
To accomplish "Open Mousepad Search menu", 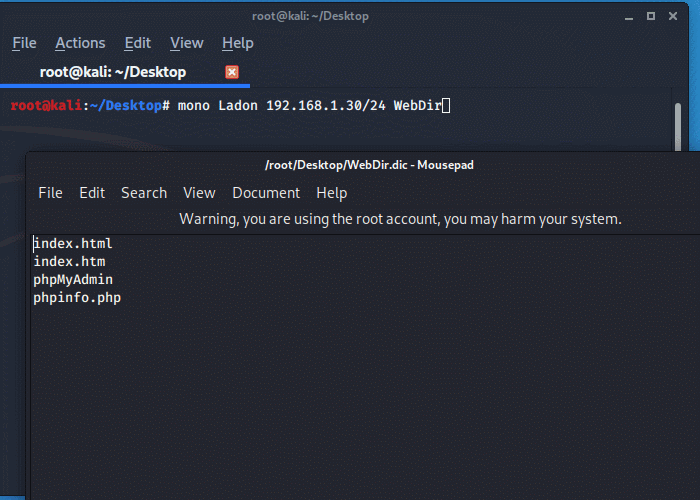I will coord(144,193).
